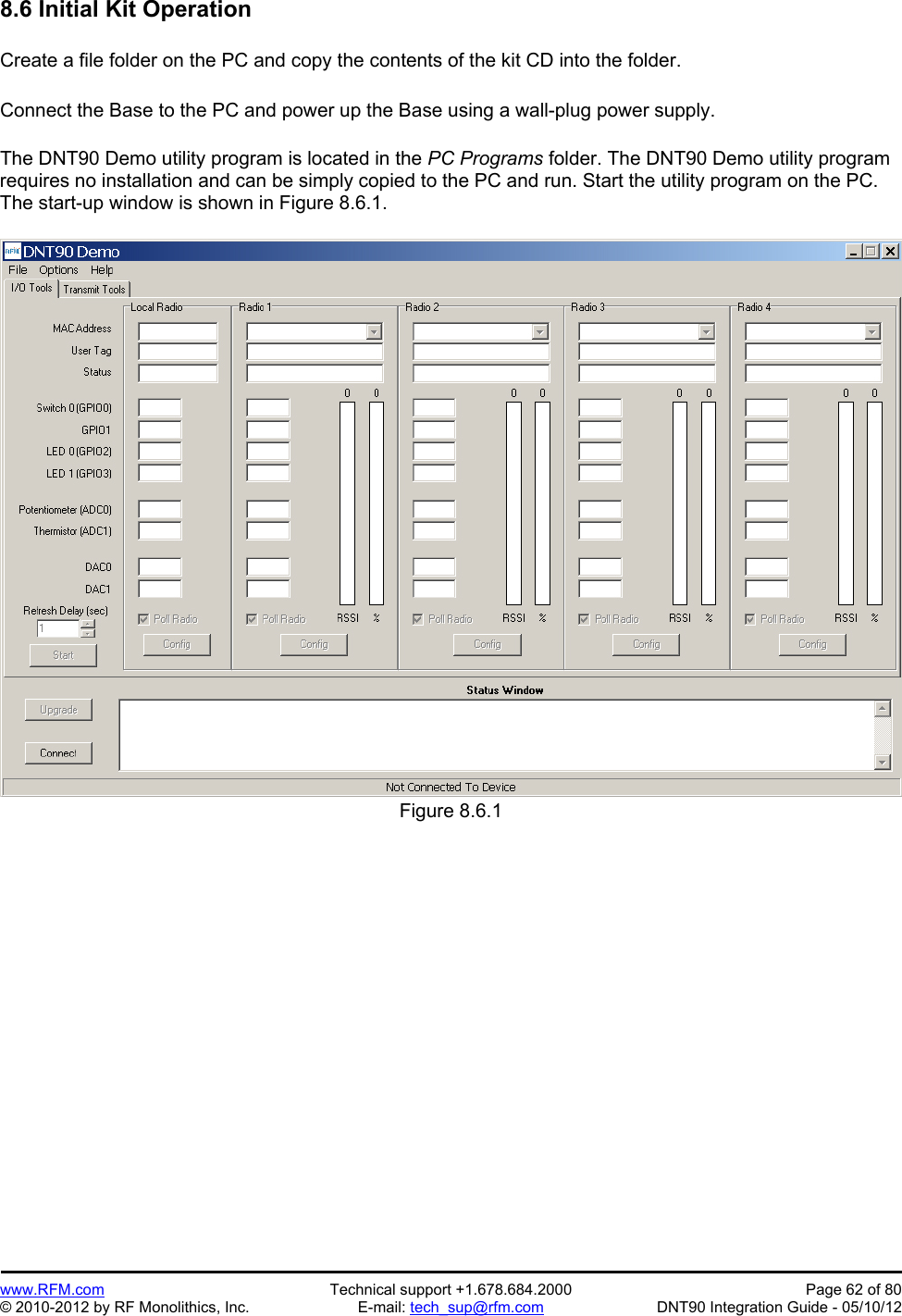Click Local Radio Switch 0 (GPIO0) field
Viewport: 902px width, 1316px height.
coord(160,408)
